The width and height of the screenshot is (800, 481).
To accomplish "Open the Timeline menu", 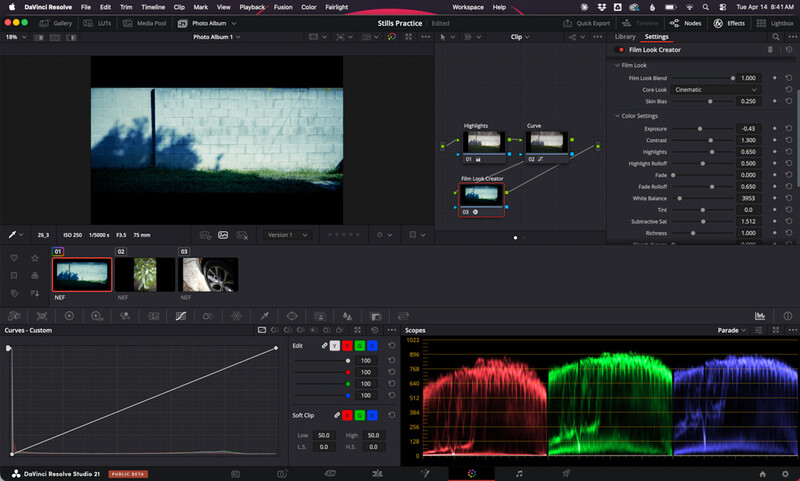I will pyautogui.click(x=153, y=7).
